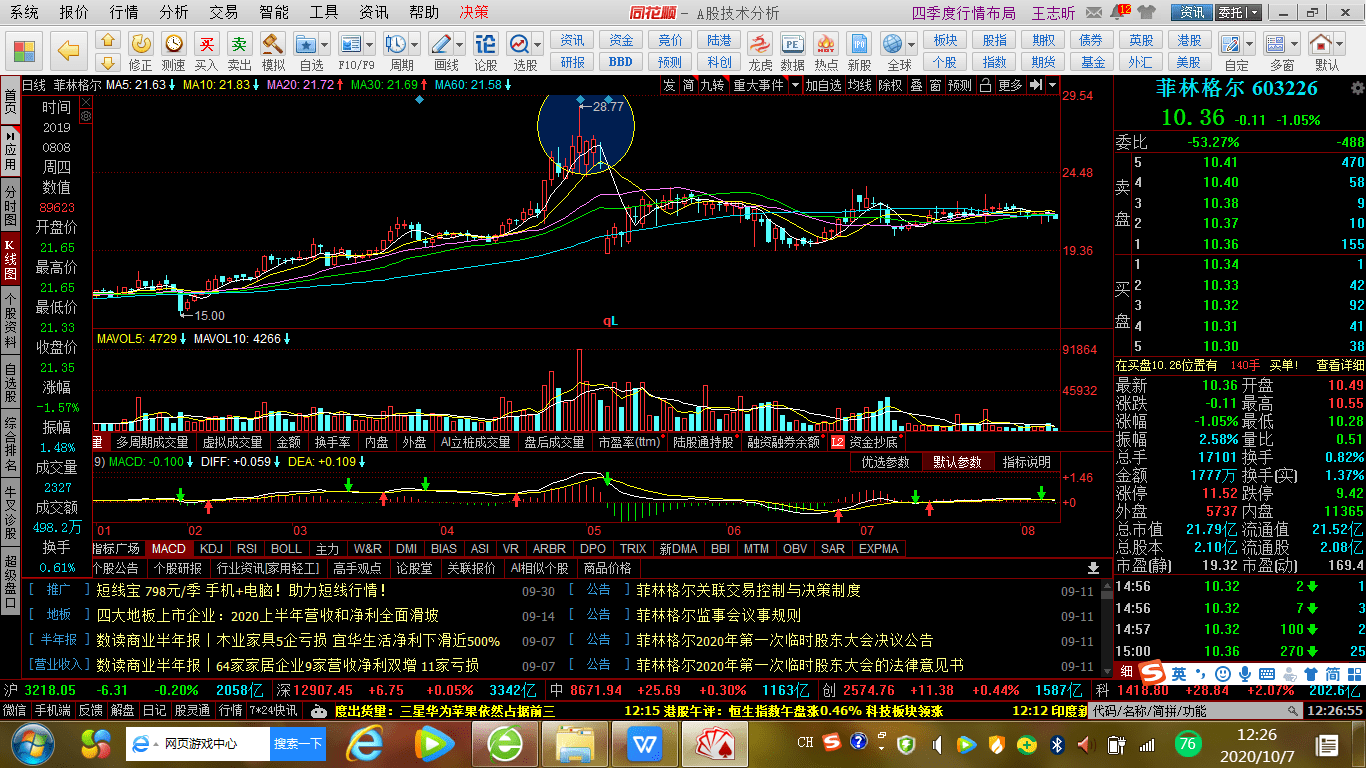The height and width of the screenshot is (768, 1366).
Task: Open the WPS Writer taskbar icon
Action: point(645,744)
